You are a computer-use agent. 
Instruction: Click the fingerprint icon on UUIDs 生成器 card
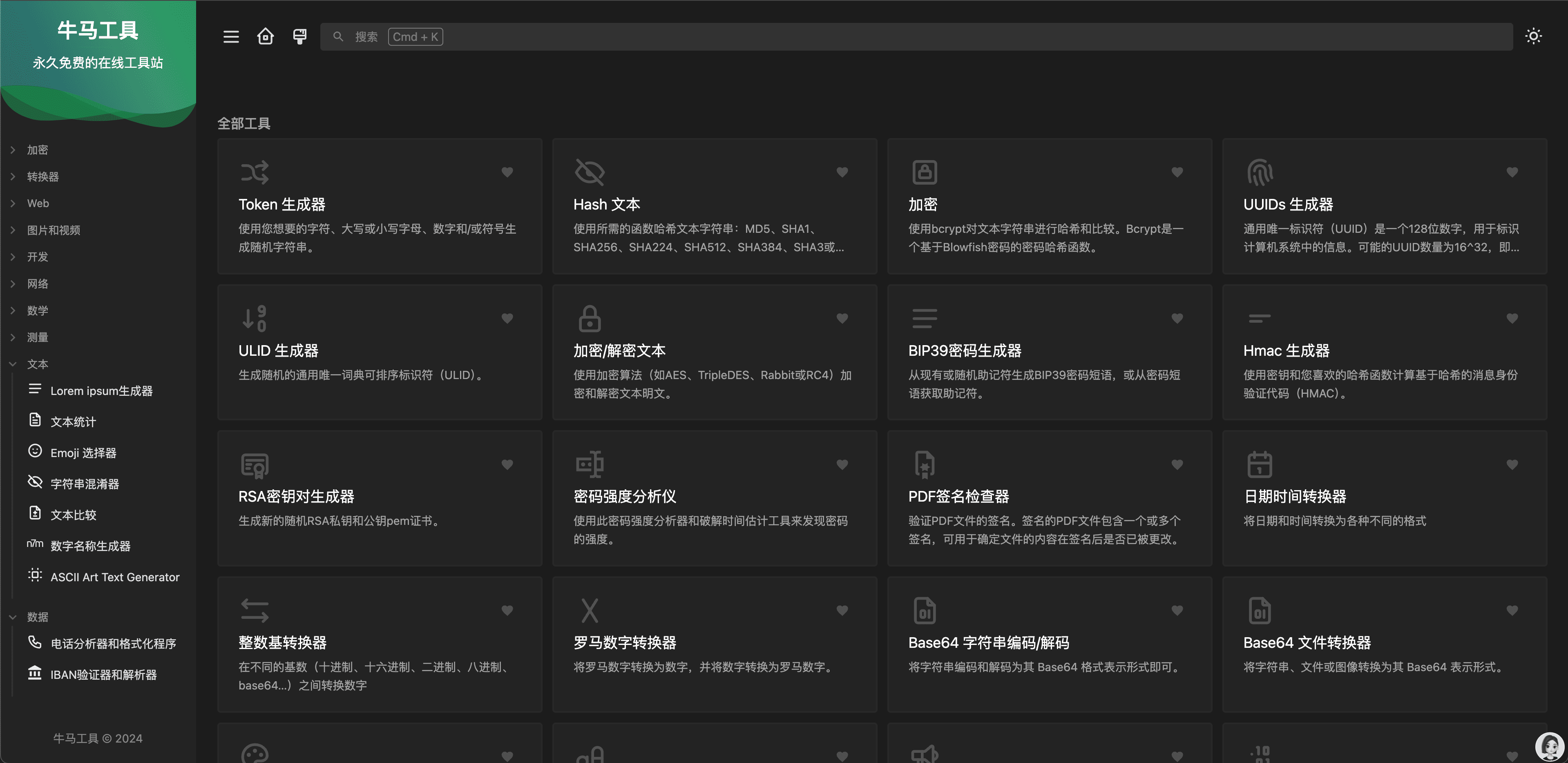pyautogui.click(x=1260, y=172)
